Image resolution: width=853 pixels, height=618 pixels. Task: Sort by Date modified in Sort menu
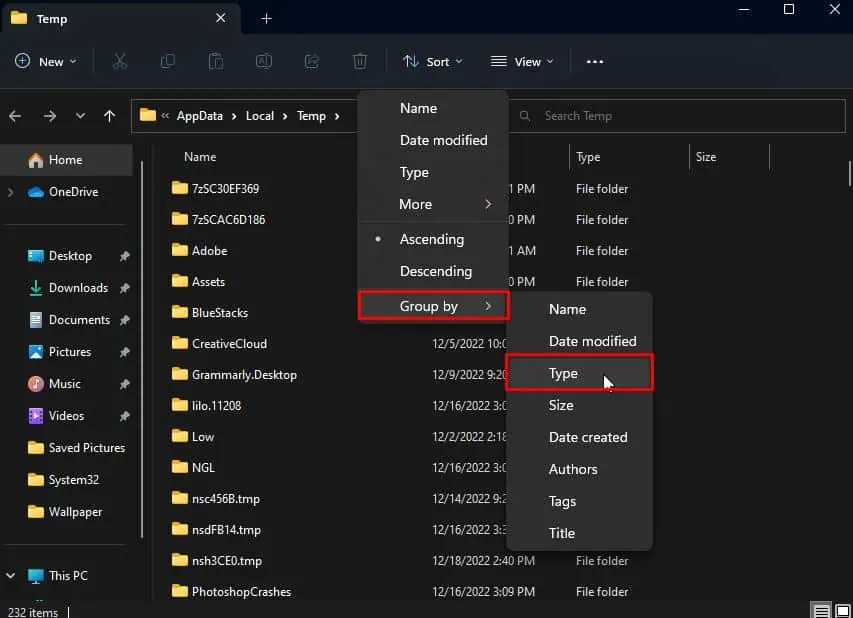point(433,140)
